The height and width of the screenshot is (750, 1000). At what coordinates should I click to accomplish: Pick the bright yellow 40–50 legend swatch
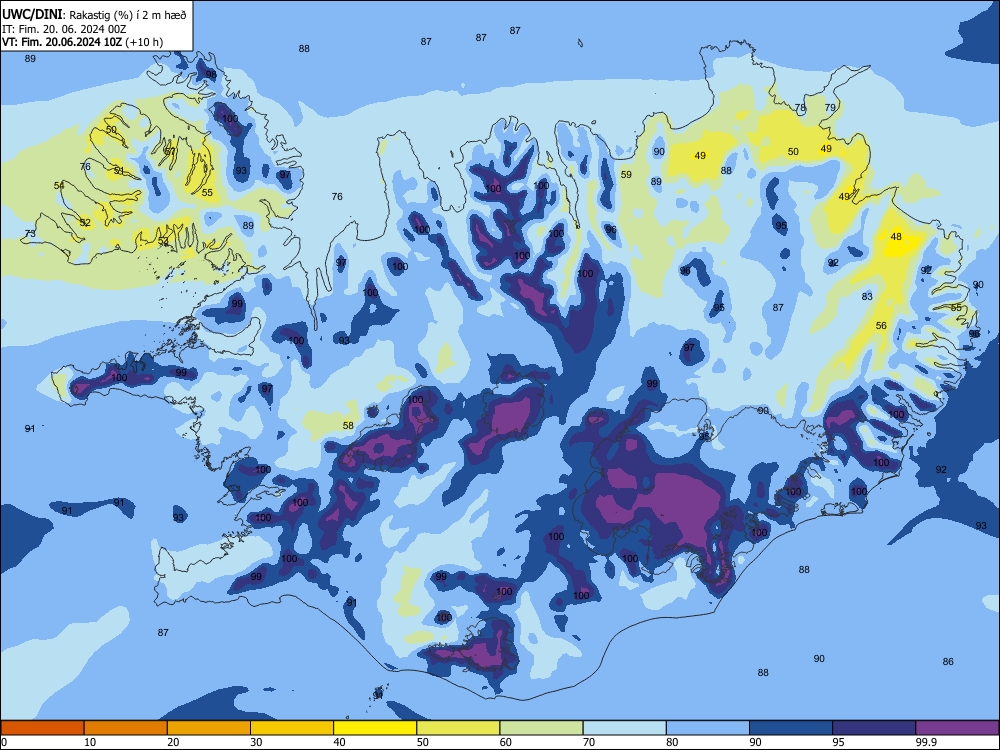pos(375,728)
